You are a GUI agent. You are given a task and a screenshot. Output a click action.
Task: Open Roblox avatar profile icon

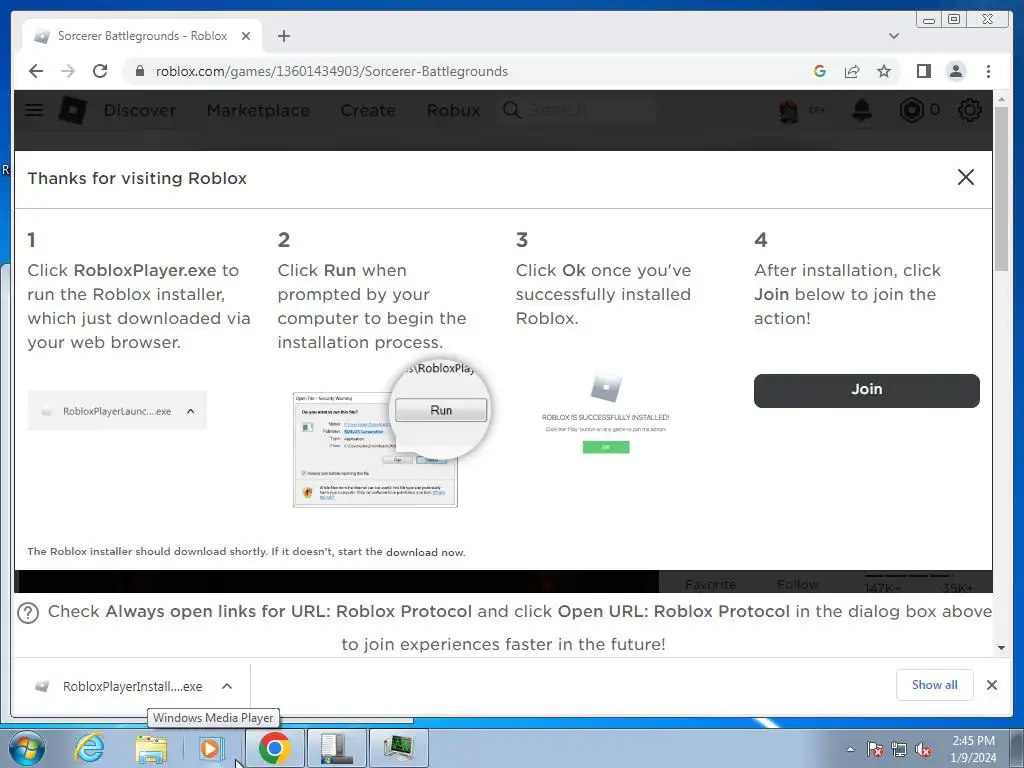pos(789,110)
